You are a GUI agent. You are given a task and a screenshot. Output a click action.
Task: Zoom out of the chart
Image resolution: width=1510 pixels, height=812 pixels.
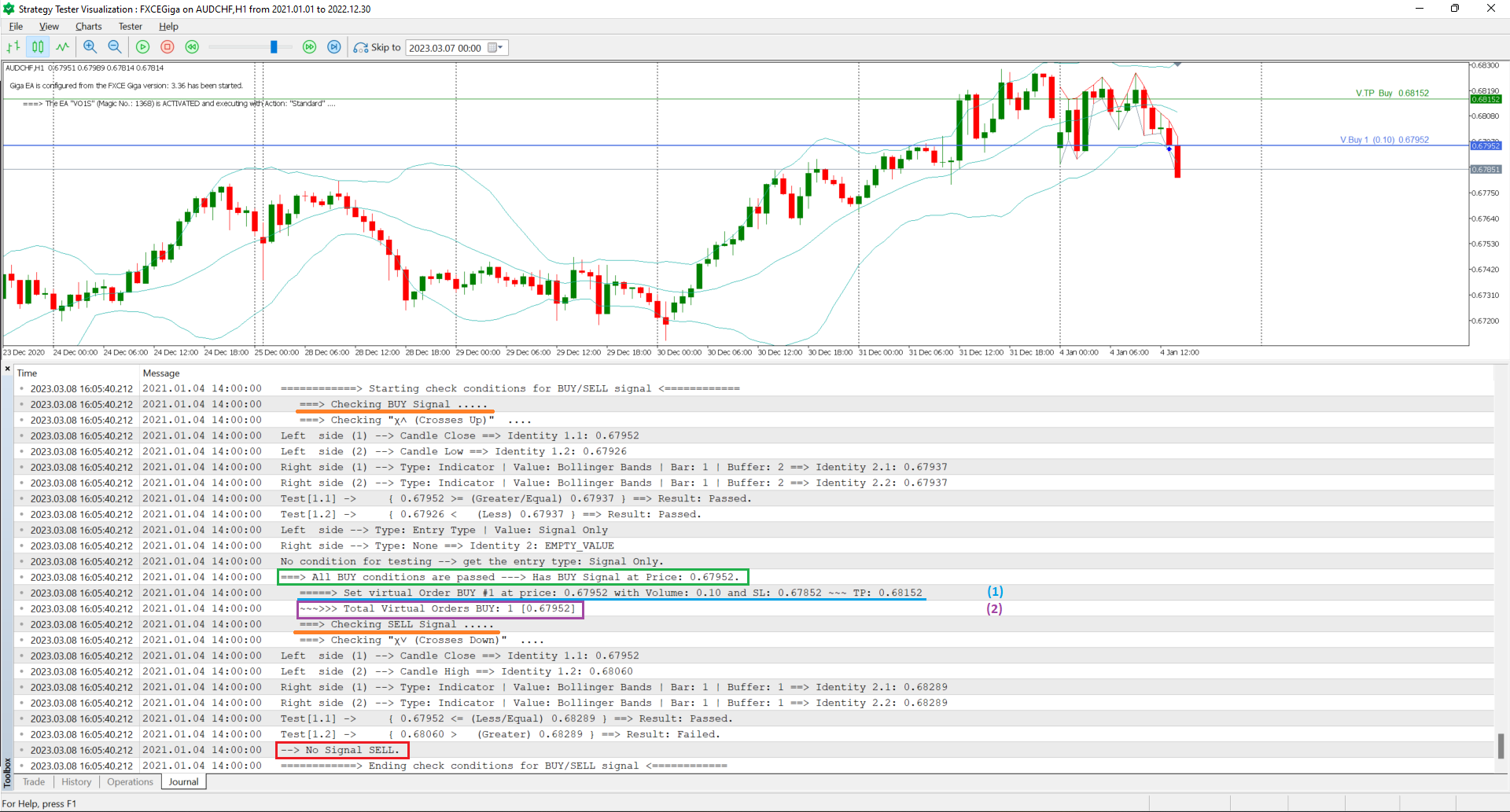(x=114, y=47)
